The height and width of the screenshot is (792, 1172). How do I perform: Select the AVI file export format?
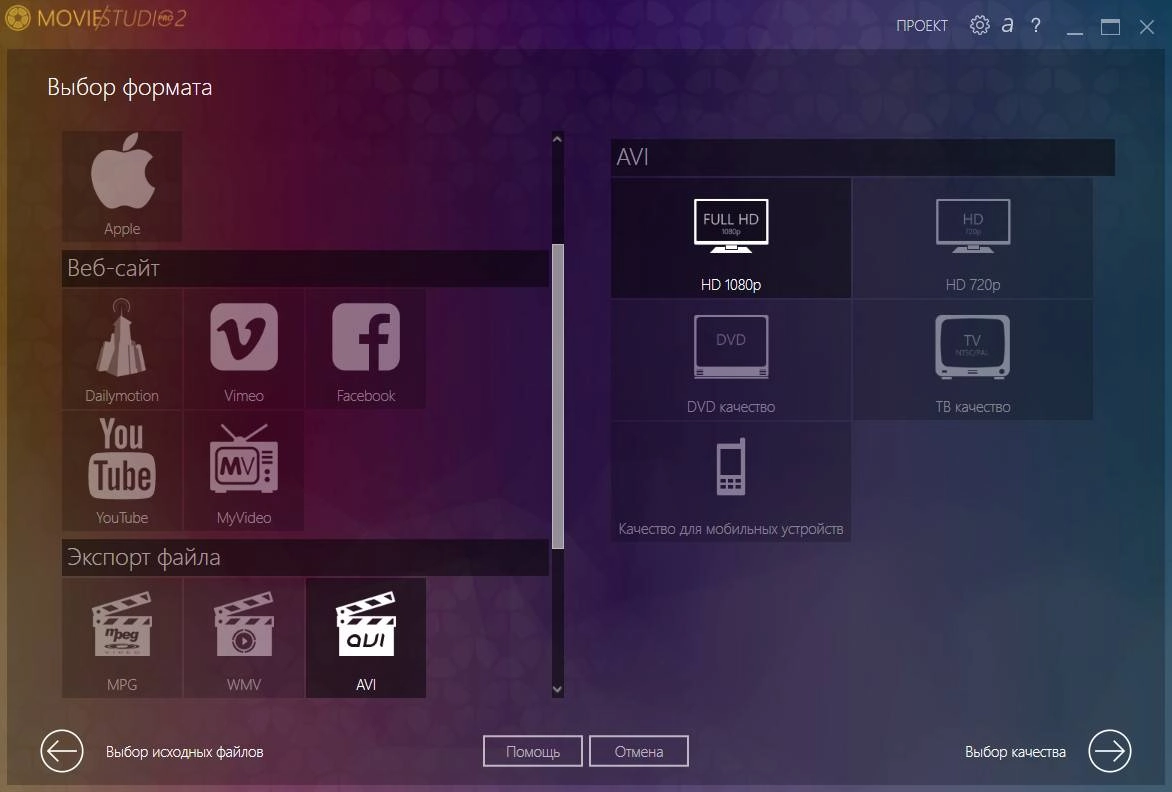tap(366, 638)
